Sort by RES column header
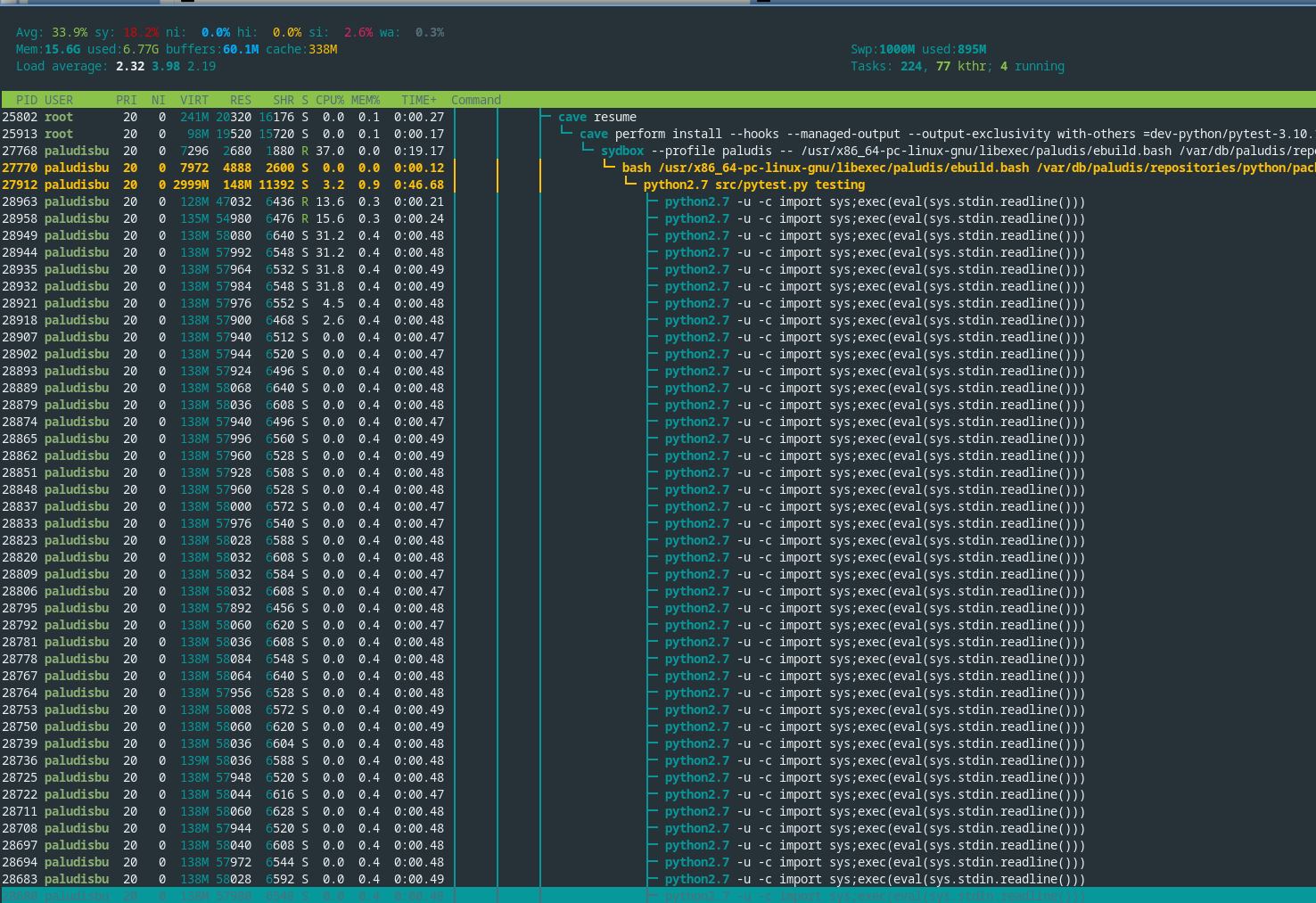 pyautogui.click(x=241, y=100)
